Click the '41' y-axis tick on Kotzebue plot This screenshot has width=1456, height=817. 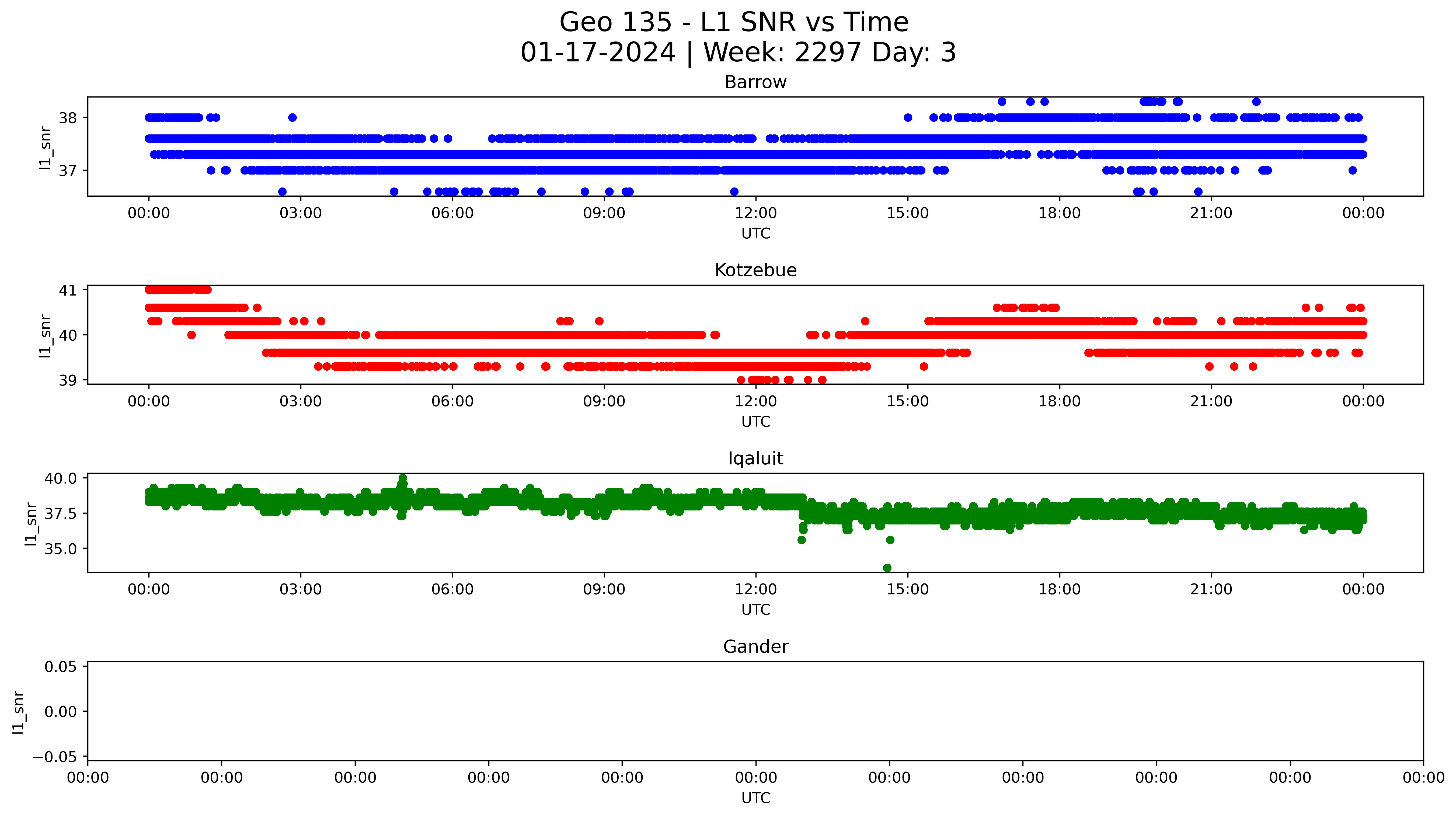coord(68,290)
